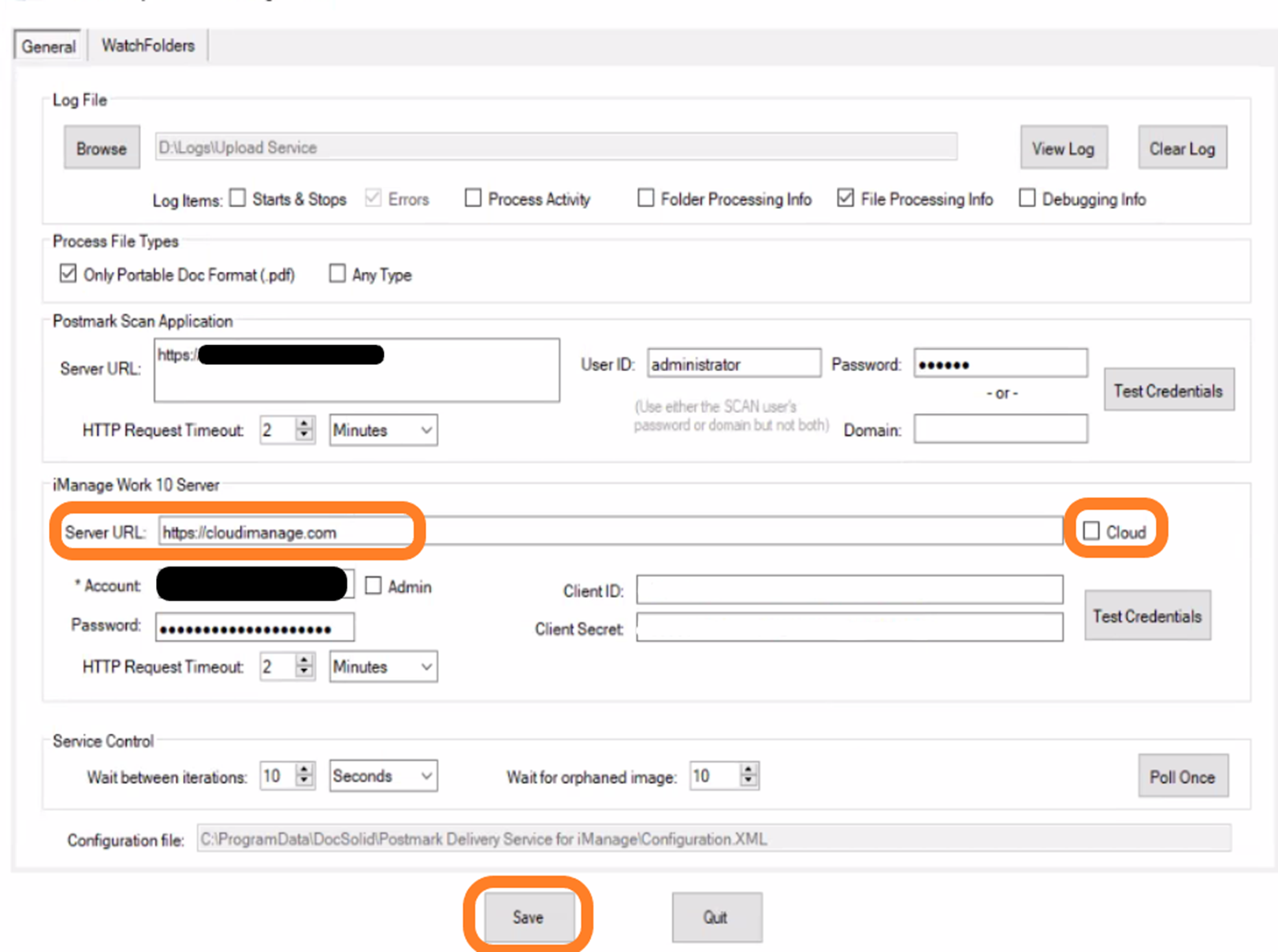Click the iManage Password field
Image resolution: width=1278 pixels, height=952 pixels.
click(x=254, y=628)
